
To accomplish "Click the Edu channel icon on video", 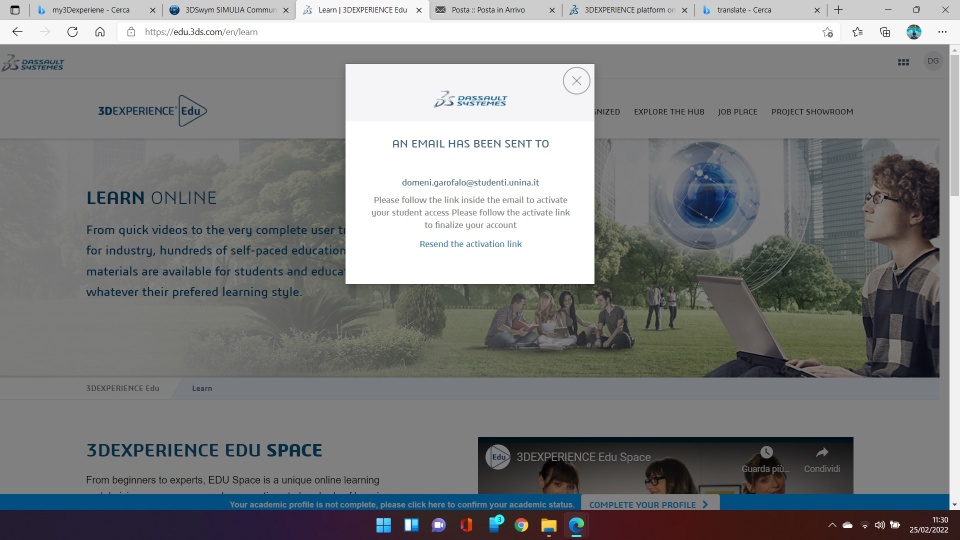I will coord(498,457).
